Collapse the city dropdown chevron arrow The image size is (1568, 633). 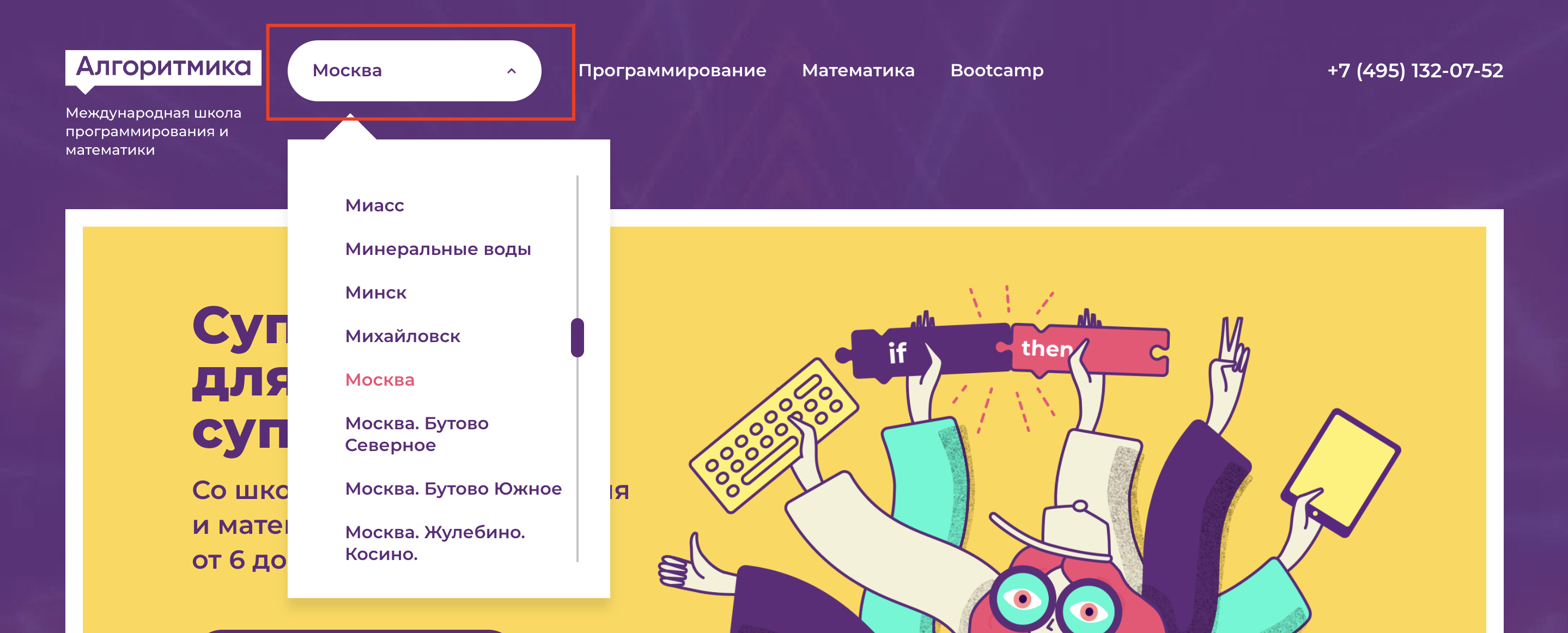(x=511, y=71)
